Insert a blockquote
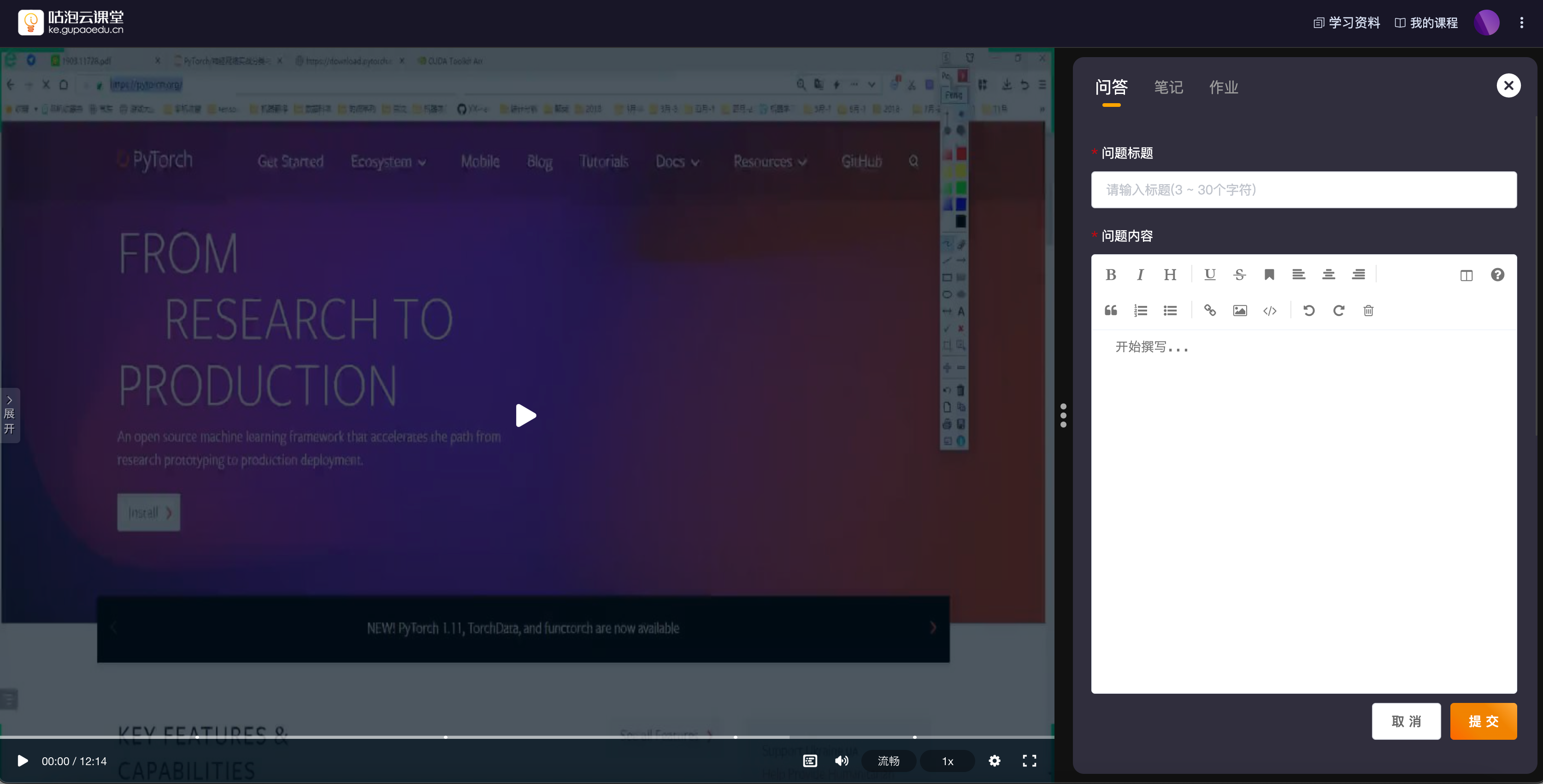Screen dimensions: 1543x784 pos(1111,310)
